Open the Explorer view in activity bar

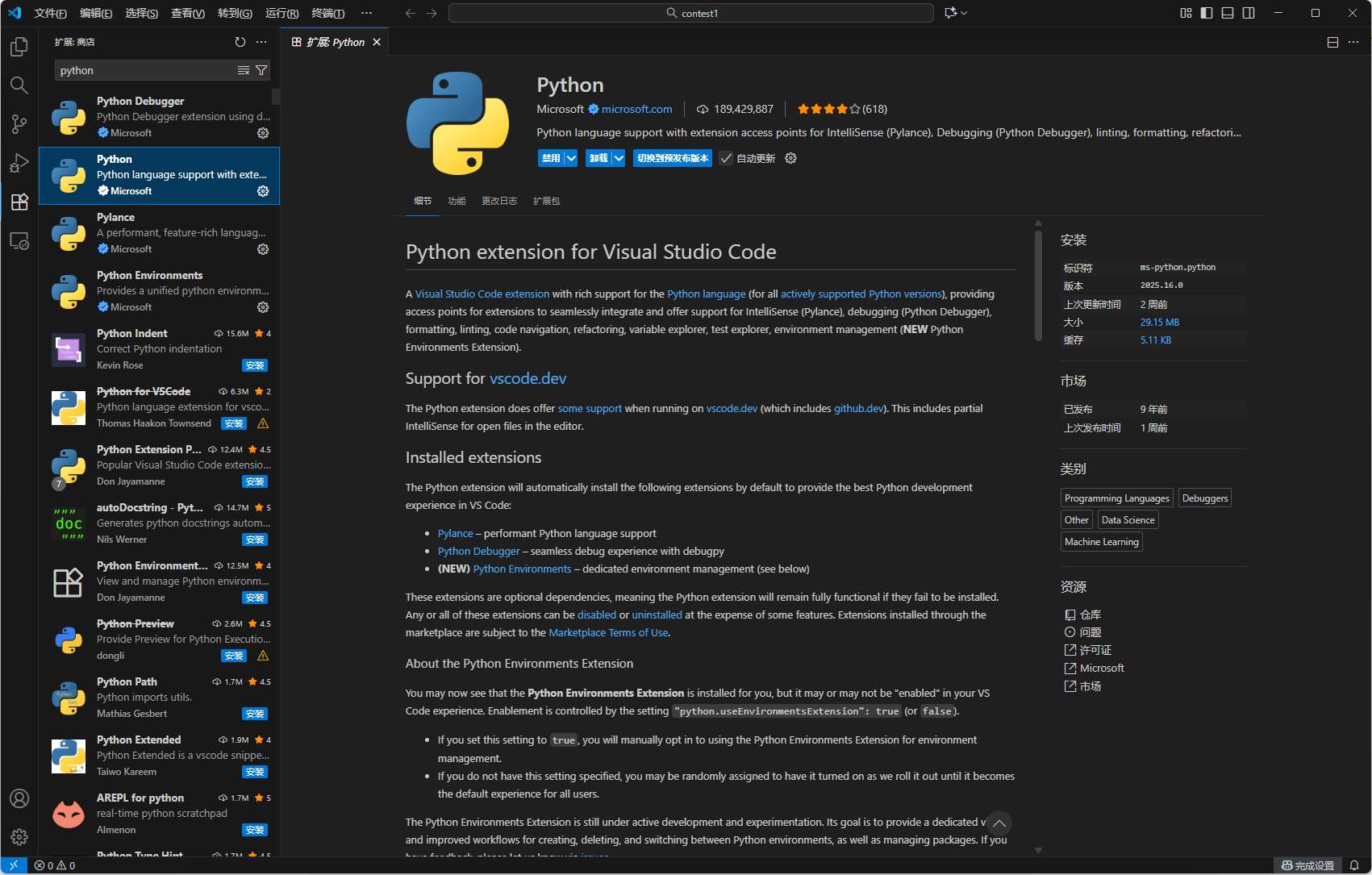(19, 48)
